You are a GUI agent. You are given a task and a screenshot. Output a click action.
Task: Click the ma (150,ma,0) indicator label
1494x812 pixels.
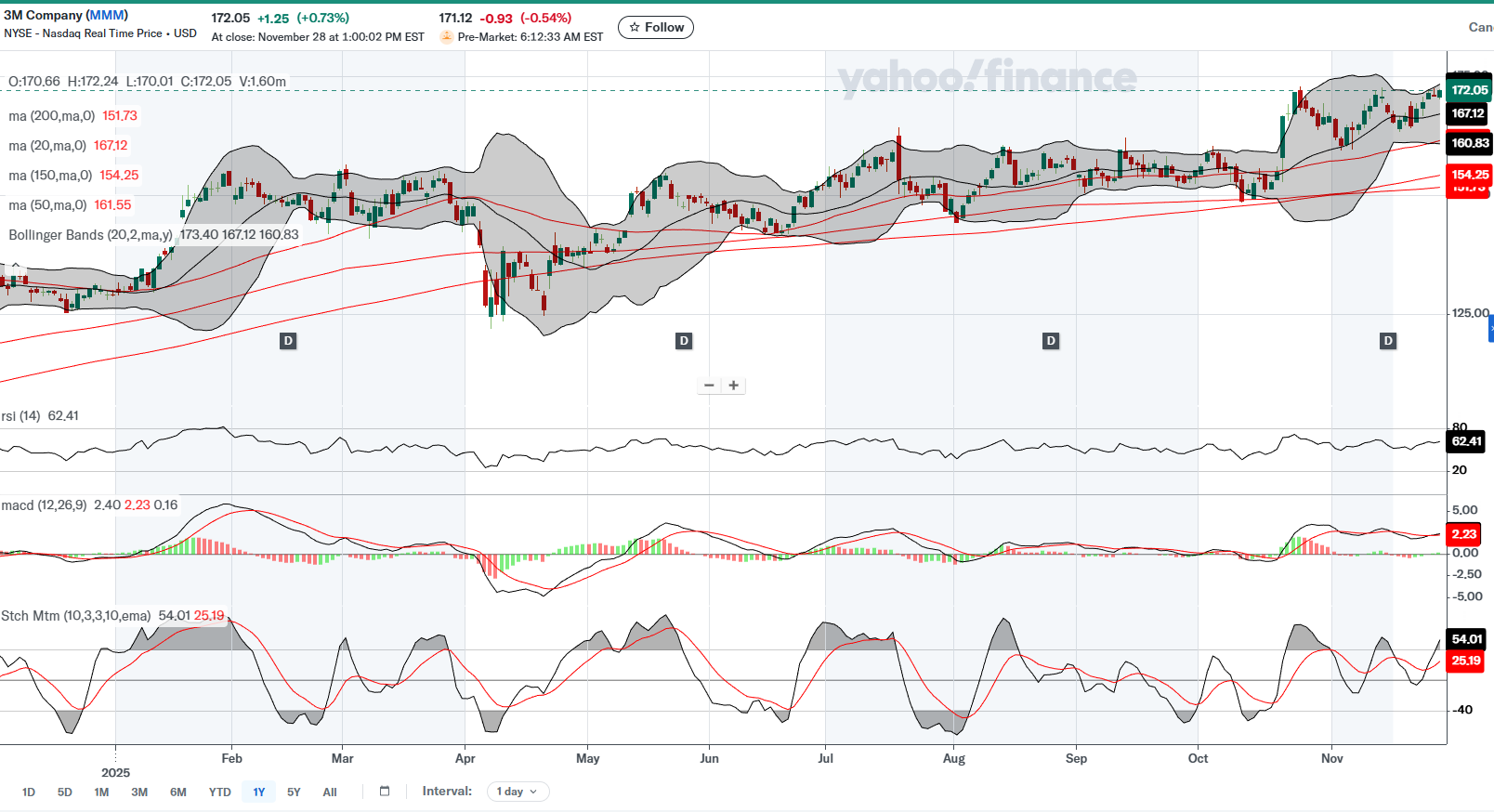pos(50,176)
